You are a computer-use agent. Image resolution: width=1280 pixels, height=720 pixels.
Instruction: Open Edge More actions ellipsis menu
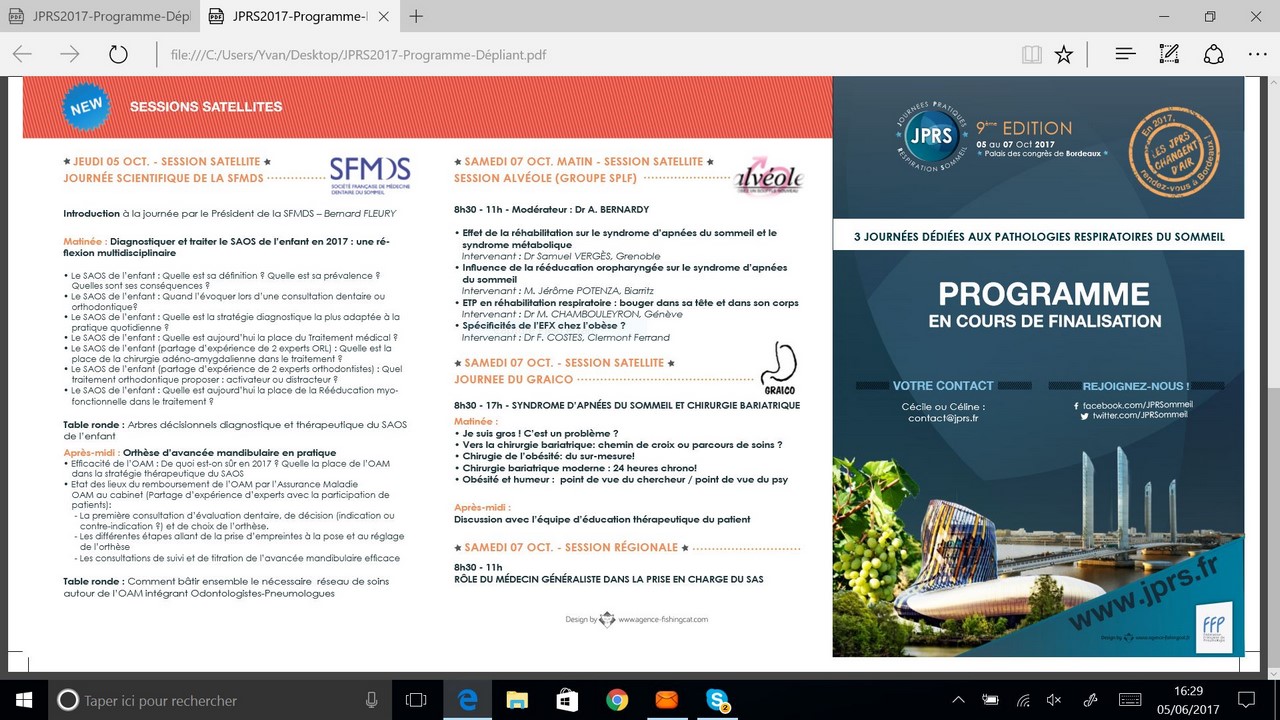pos(1257,55)
